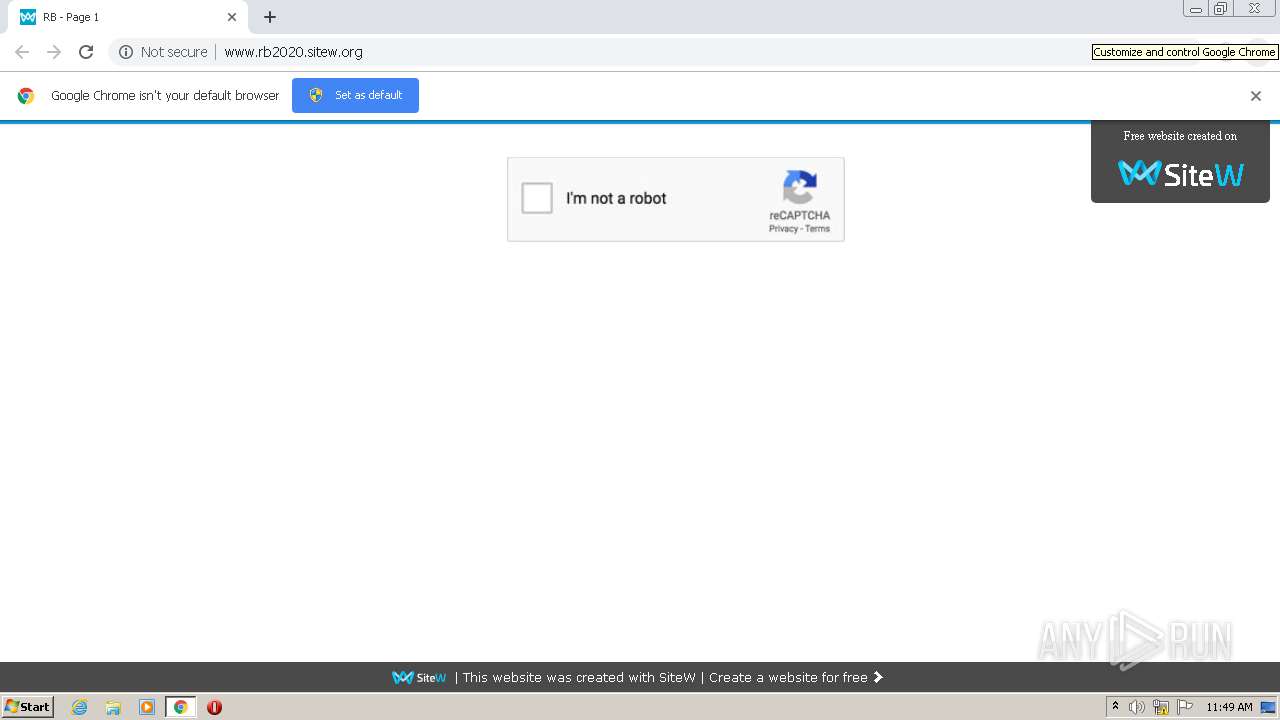1280x720 pixels.
Task: View site info for Not secure
Action: point(163,52)
